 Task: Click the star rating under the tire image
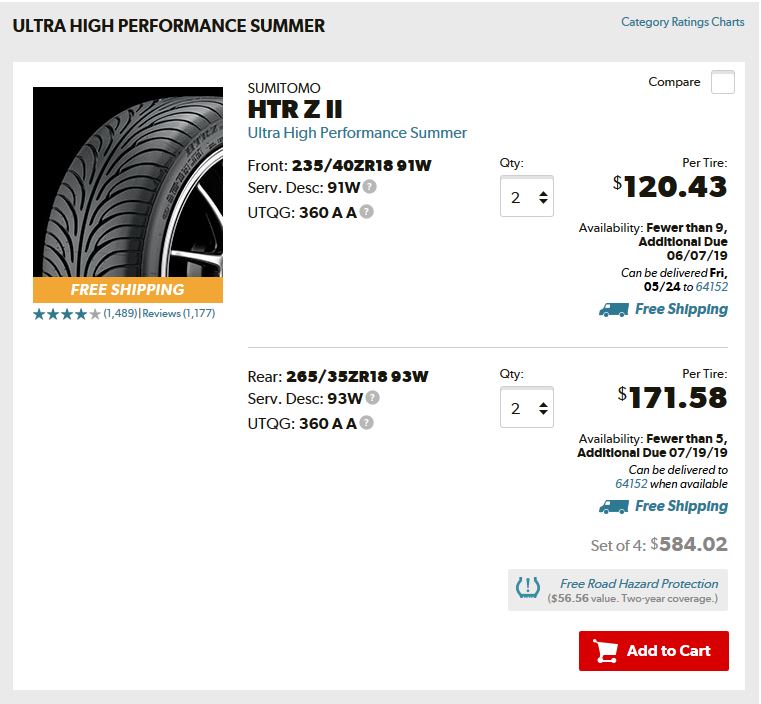click(x=67, y=314)
